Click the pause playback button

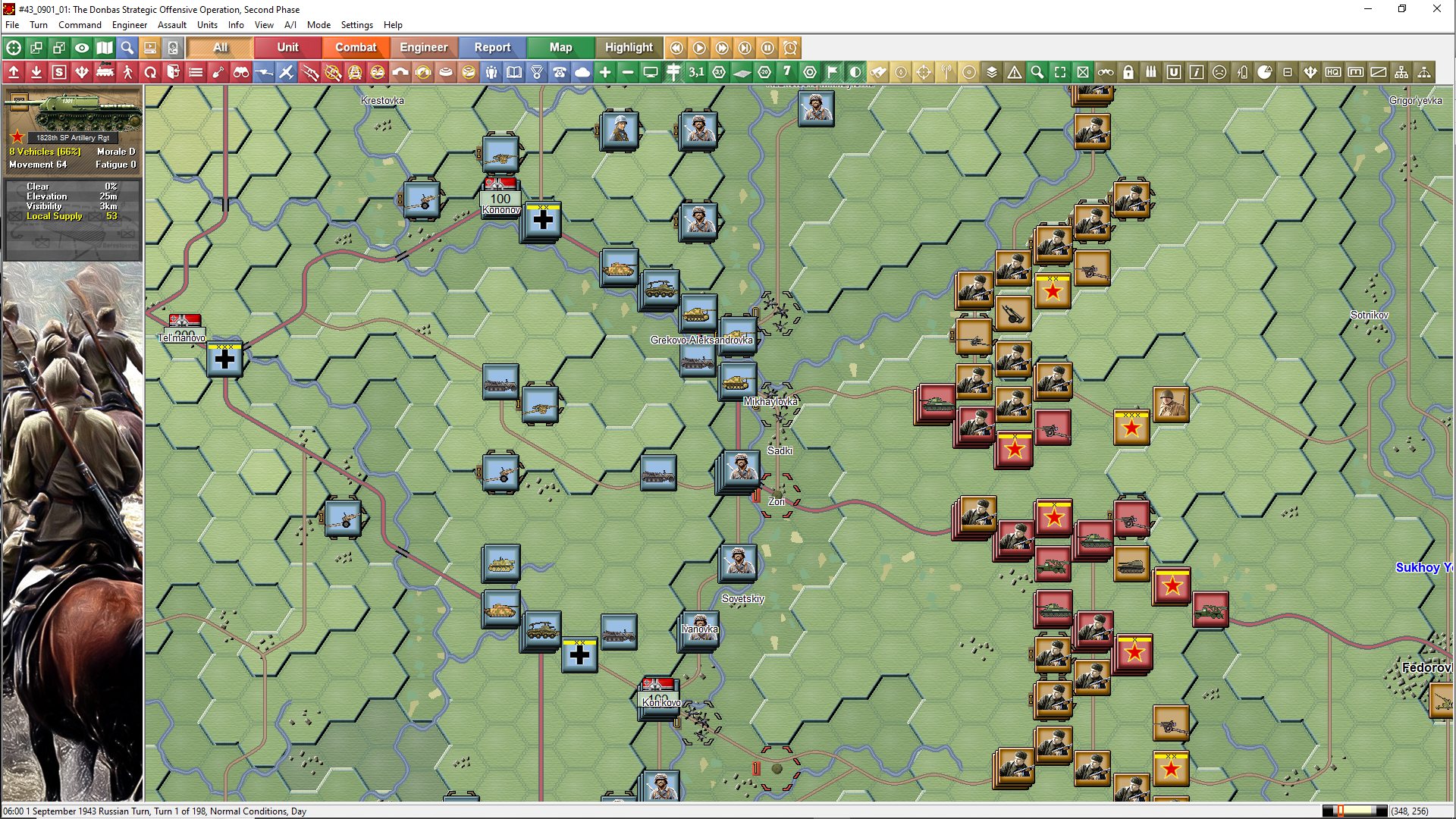pyautogui.click(x=767, y=48)
